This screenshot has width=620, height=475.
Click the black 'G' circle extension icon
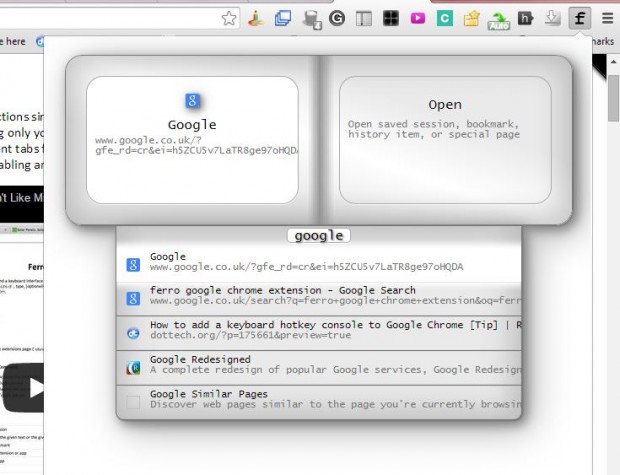click(x=337, y=18)
